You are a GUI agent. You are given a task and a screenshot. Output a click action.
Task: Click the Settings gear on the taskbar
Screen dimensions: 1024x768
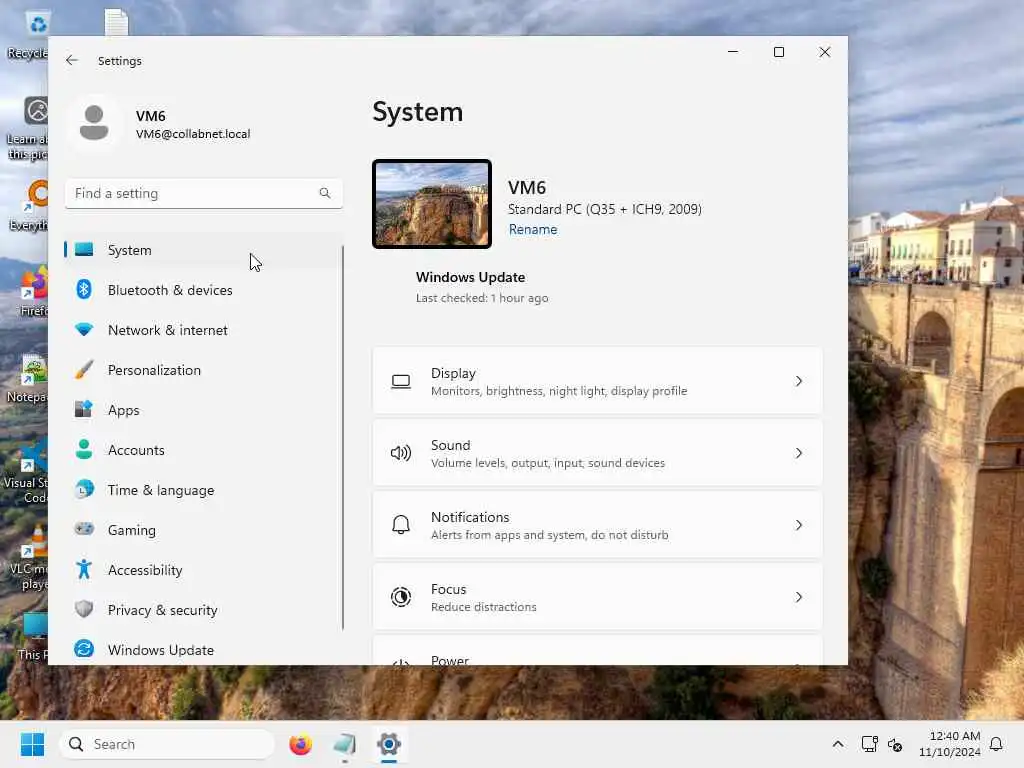389,744
